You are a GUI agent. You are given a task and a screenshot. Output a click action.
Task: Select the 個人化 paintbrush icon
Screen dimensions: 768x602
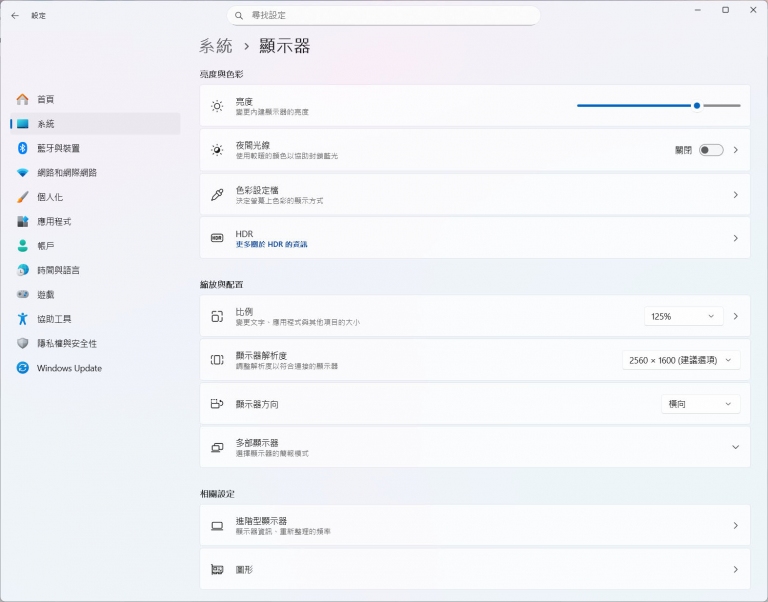[x=22, y=197]
